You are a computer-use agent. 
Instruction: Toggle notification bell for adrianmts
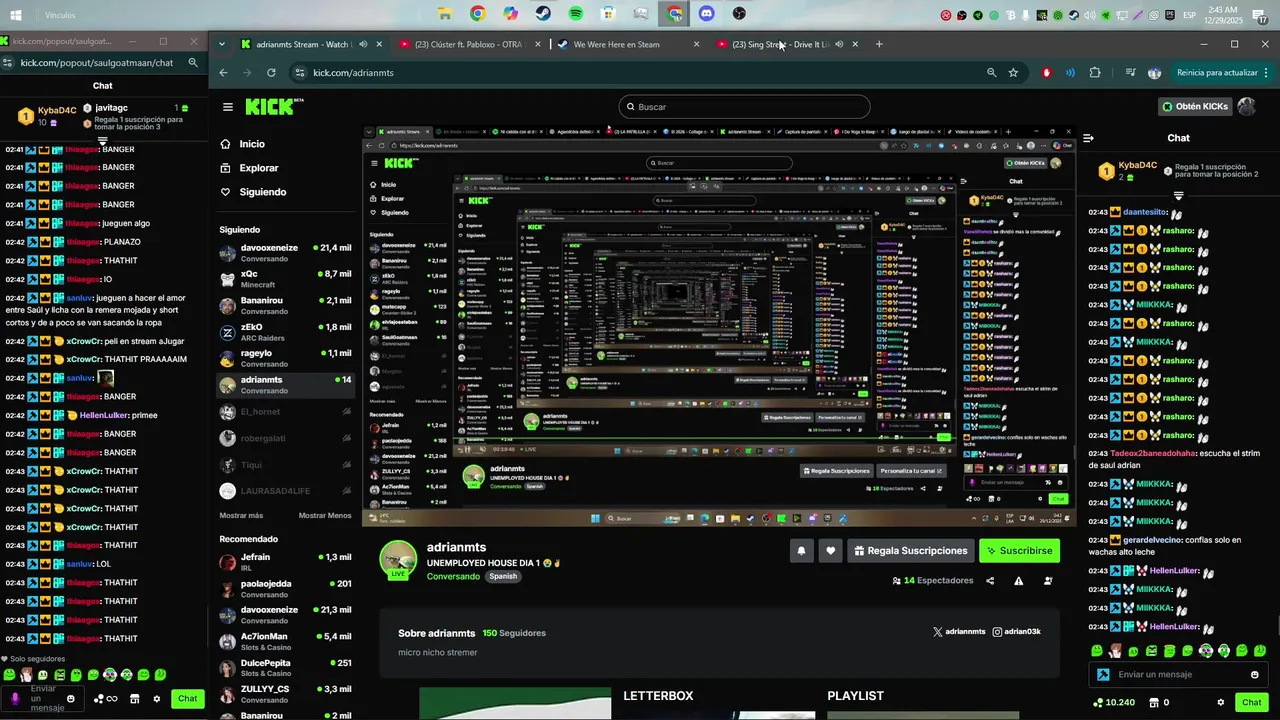[x=801, y=550]
